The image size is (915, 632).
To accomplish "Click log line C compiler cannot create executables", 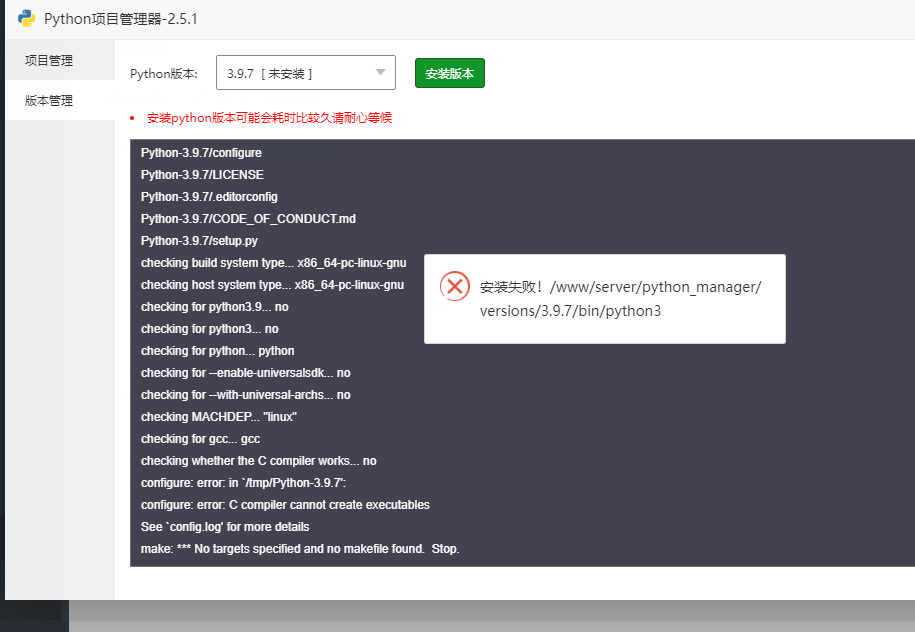I will tap(285, 505).
